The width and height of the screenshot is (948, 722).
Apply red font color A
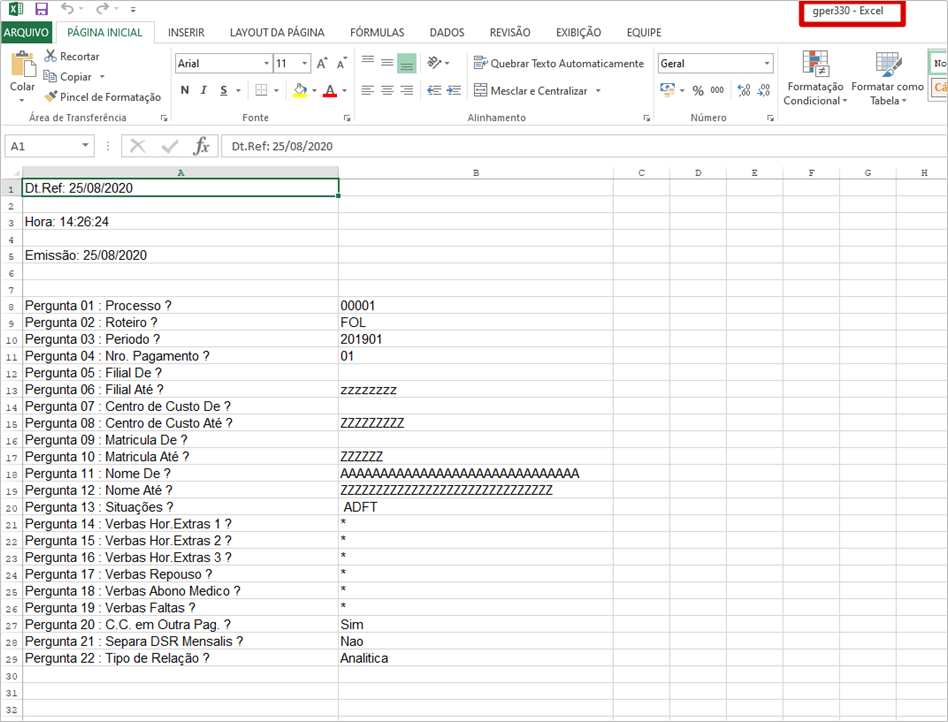pyautogui.click(x=330, y=91)
